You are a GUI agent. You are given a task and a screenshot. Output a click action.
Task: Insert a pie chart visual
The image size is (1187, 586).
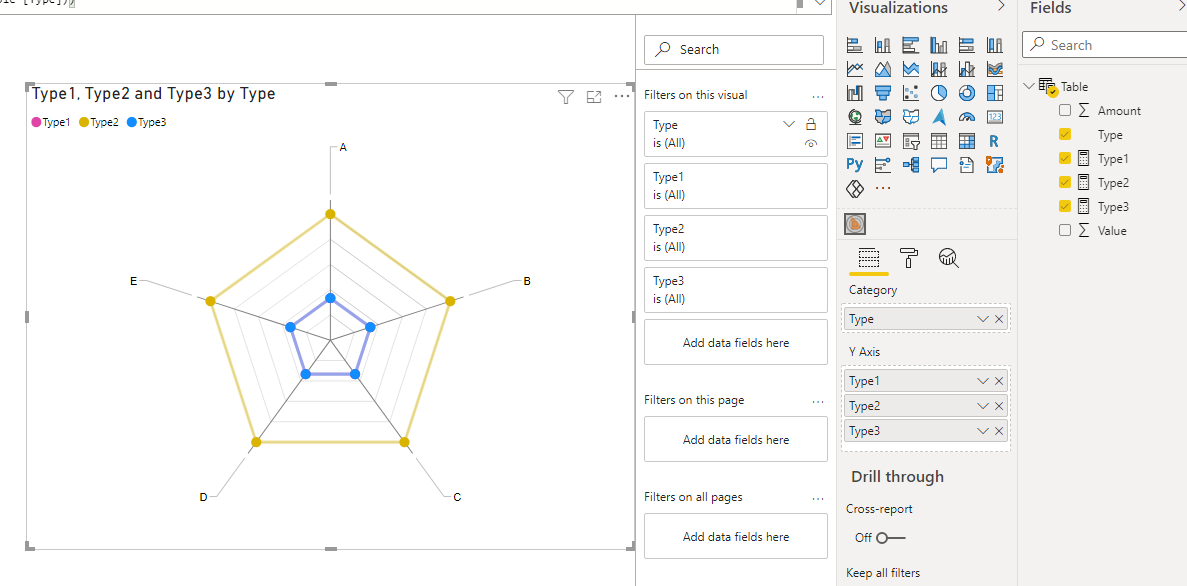[x=939, y=93]
